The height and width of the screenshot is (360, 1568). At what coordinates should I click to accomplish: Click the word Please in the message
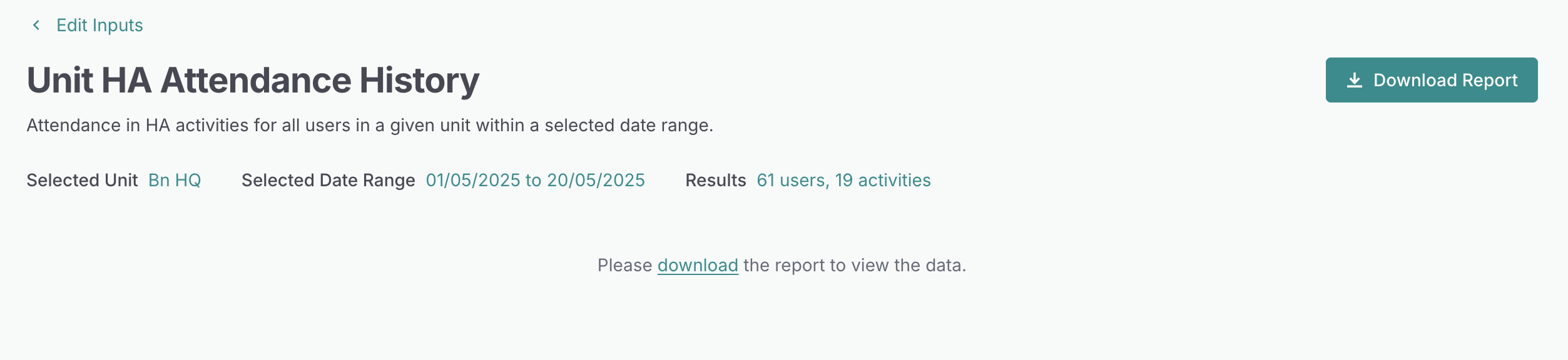(624, 265)
